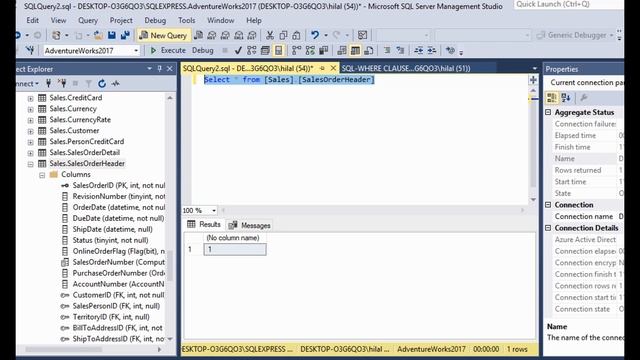The width and height of the screenshot is (640, 360).
Task: Click the activity window icon after Redo
Action: 362,36
